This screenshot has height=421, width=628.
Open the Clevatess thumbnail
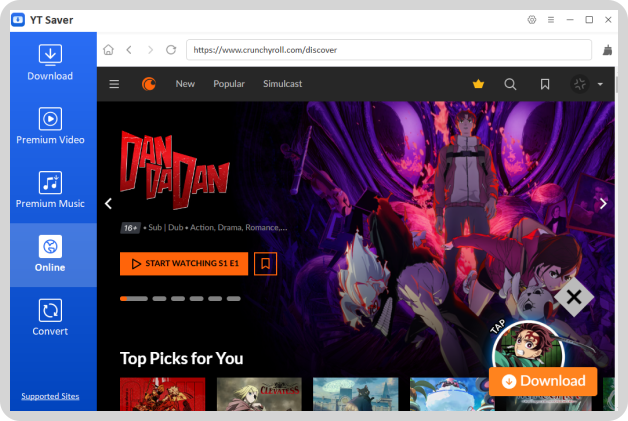click(x=259, y=394)
